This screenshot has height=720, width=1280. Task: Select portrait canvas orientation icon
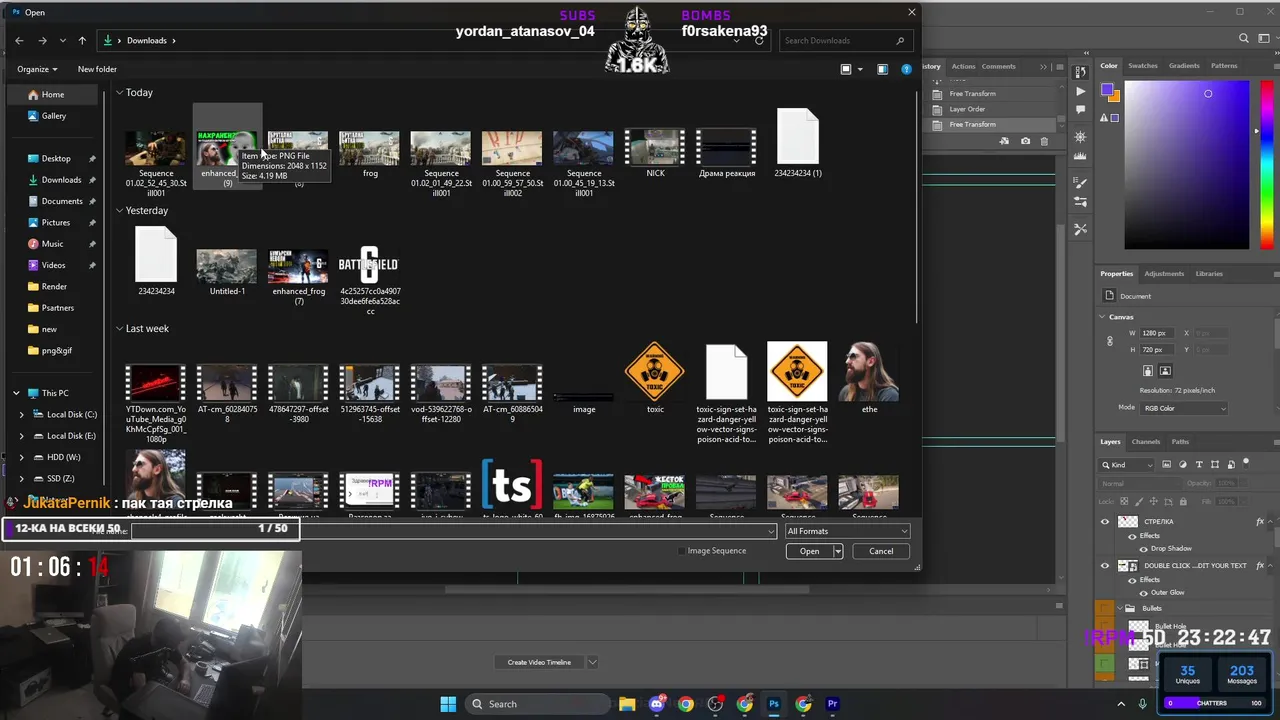1148,371
